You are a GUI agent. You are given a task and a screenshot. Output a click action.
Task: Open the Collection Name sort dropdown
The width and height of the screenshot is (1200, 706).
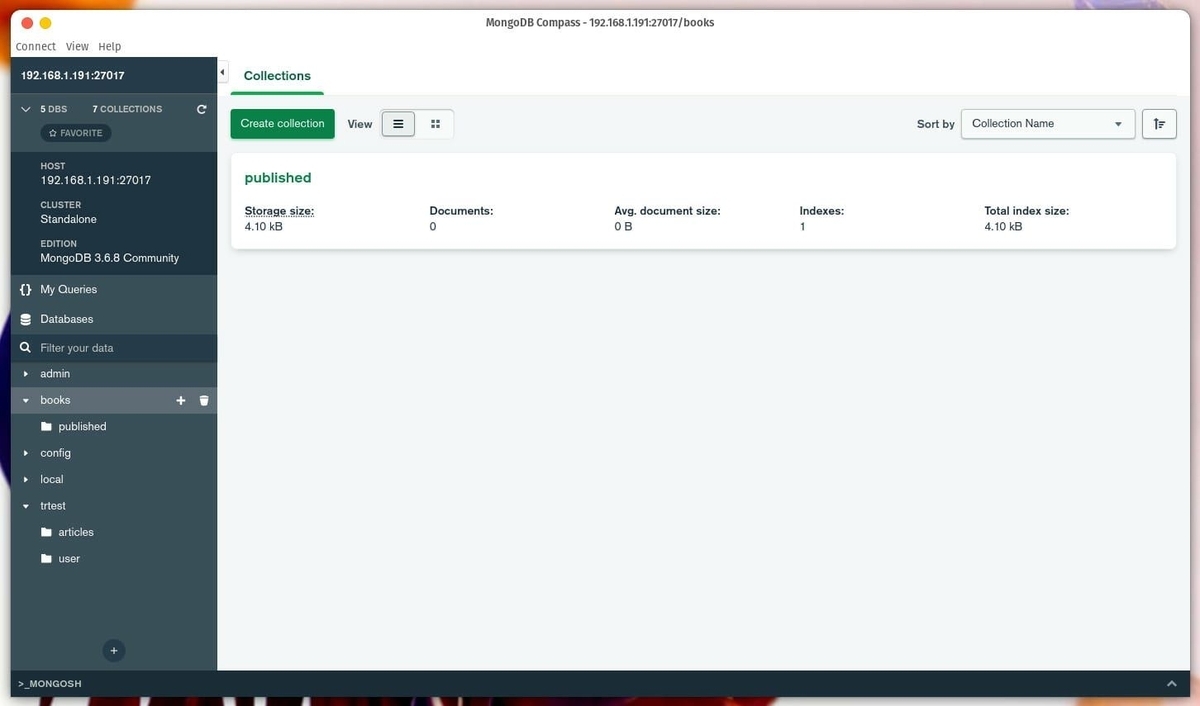1047,123
